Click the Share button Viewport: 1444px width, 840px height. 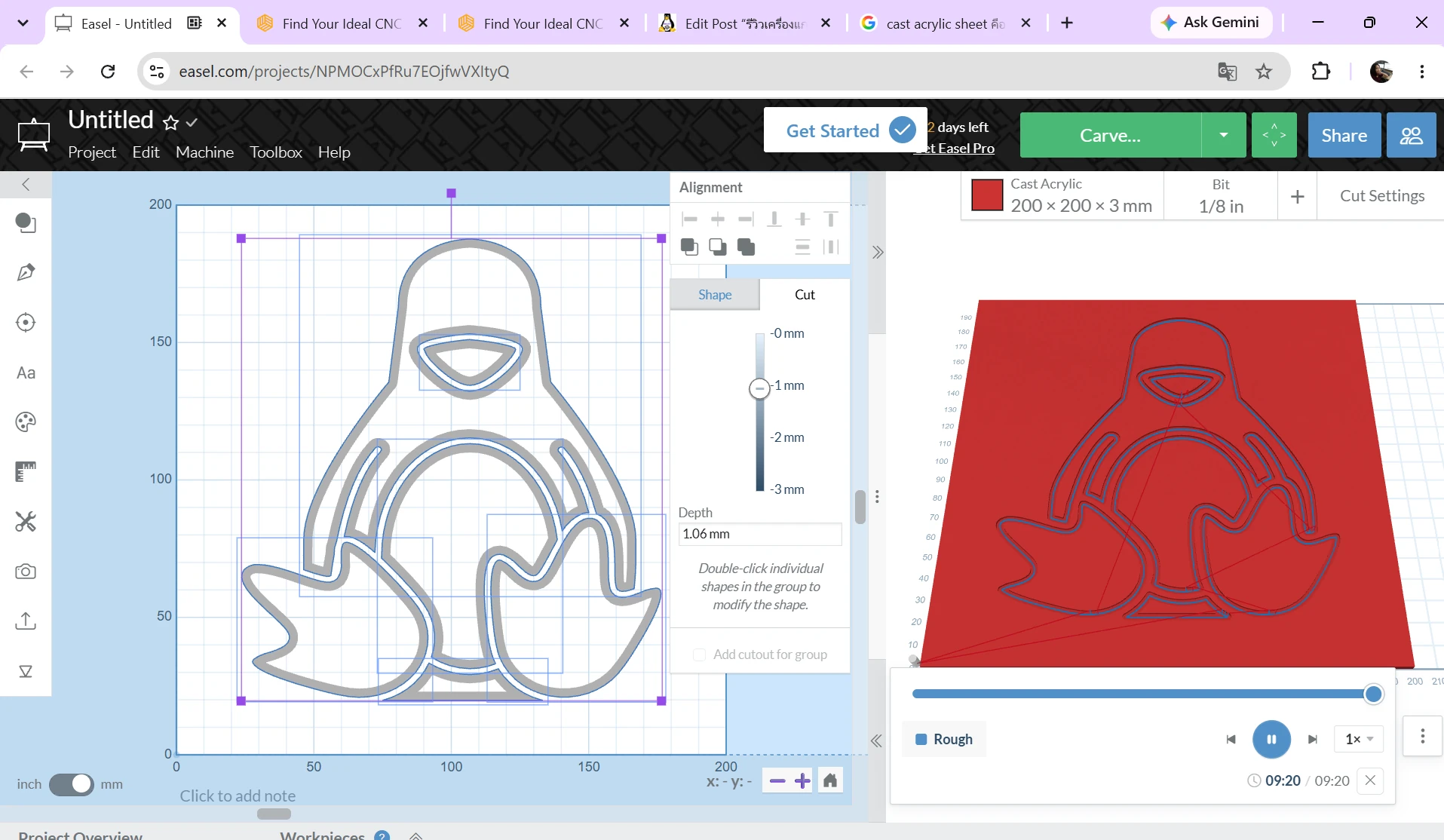[x=1344, y=135]
